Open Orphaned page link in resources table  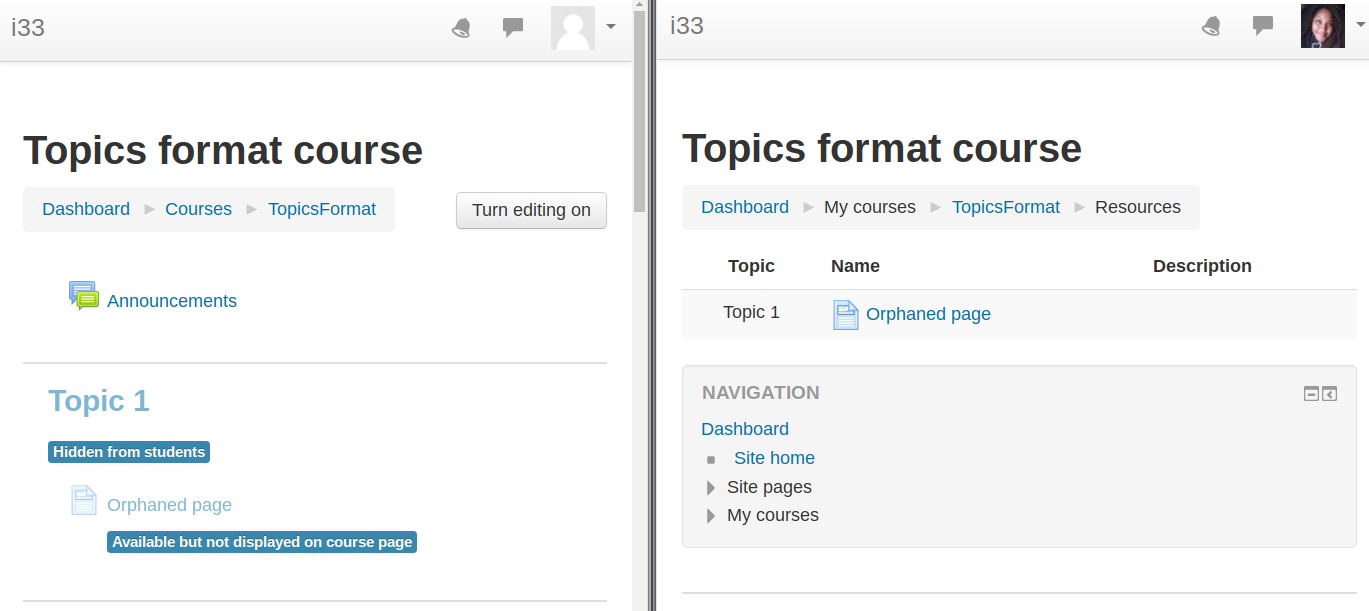click(928, 314)
